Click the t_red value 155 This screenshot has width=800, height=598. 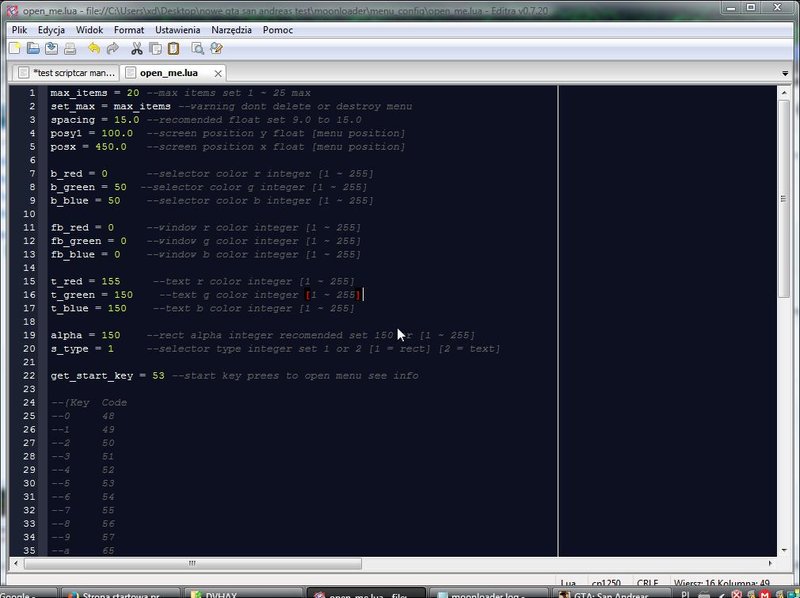coord(111,282)
